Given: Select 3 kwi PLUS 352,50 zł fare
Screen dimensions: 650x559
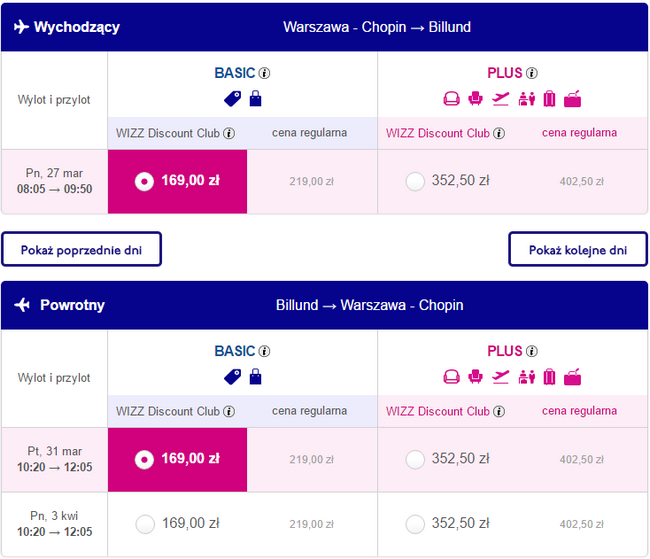Looking at the screenshot, I should 415,523.
